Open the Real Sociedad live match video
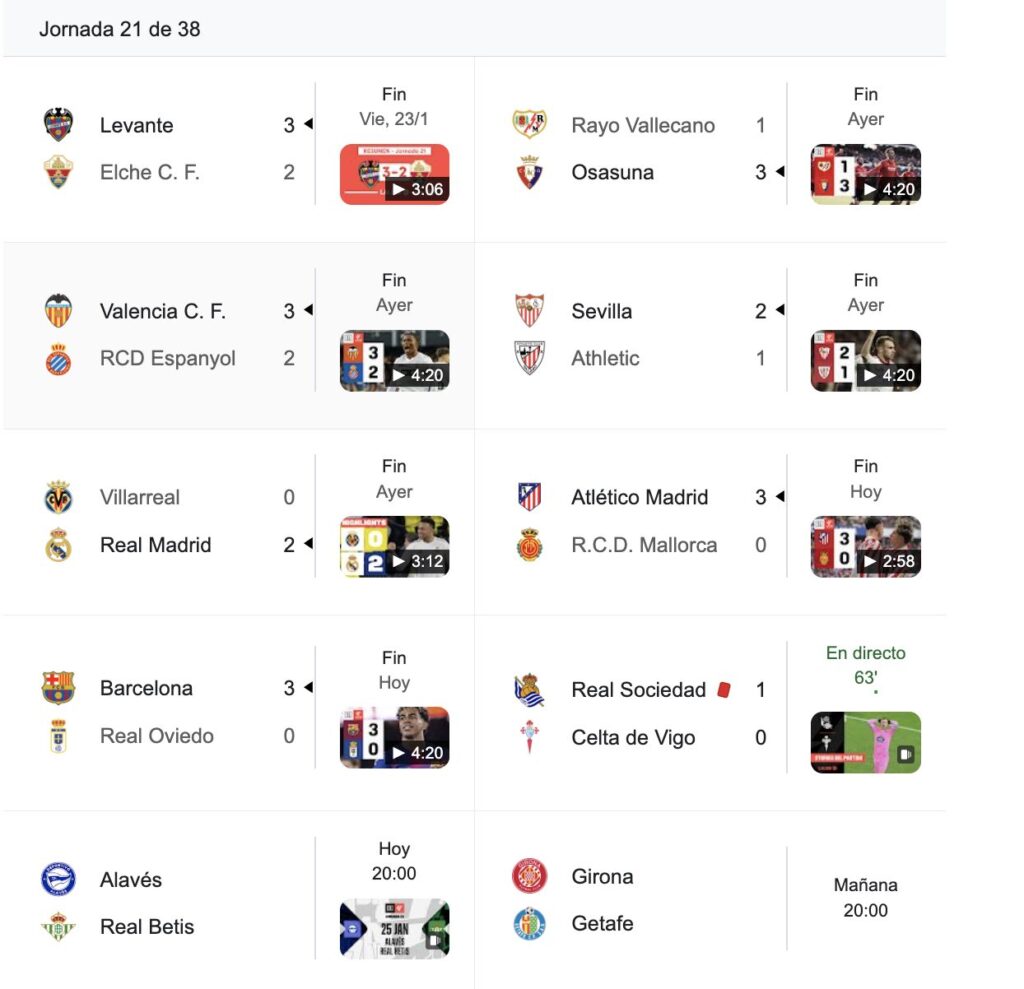This screenshot has width=1024, height=989. pos(865,742)
